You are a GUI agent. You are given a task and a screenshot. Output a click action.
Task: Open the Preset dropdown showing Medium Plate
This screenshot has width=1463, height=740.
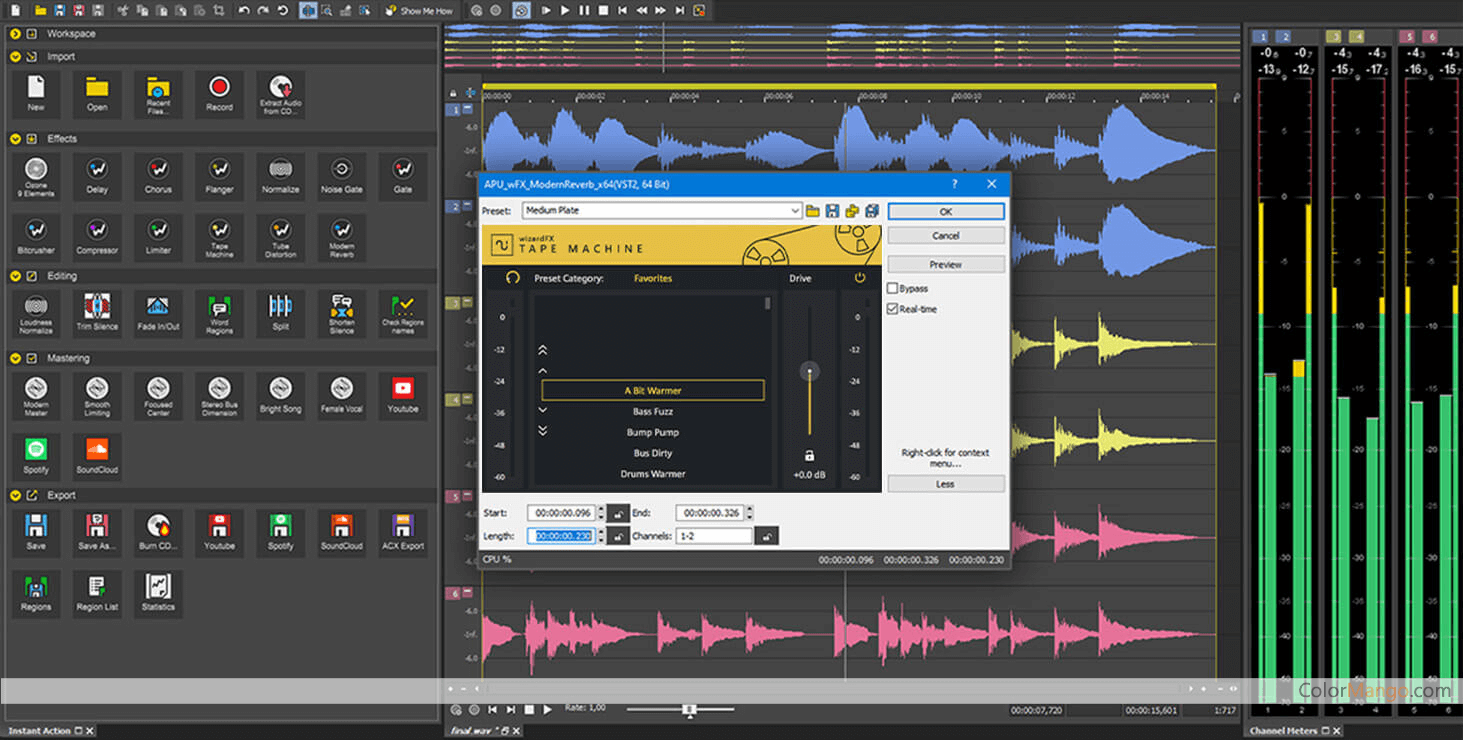795,211
